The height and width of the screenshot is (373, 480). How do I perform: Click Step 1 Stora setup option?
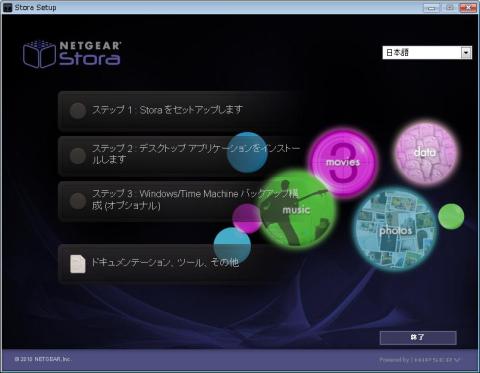pos(180,111)
